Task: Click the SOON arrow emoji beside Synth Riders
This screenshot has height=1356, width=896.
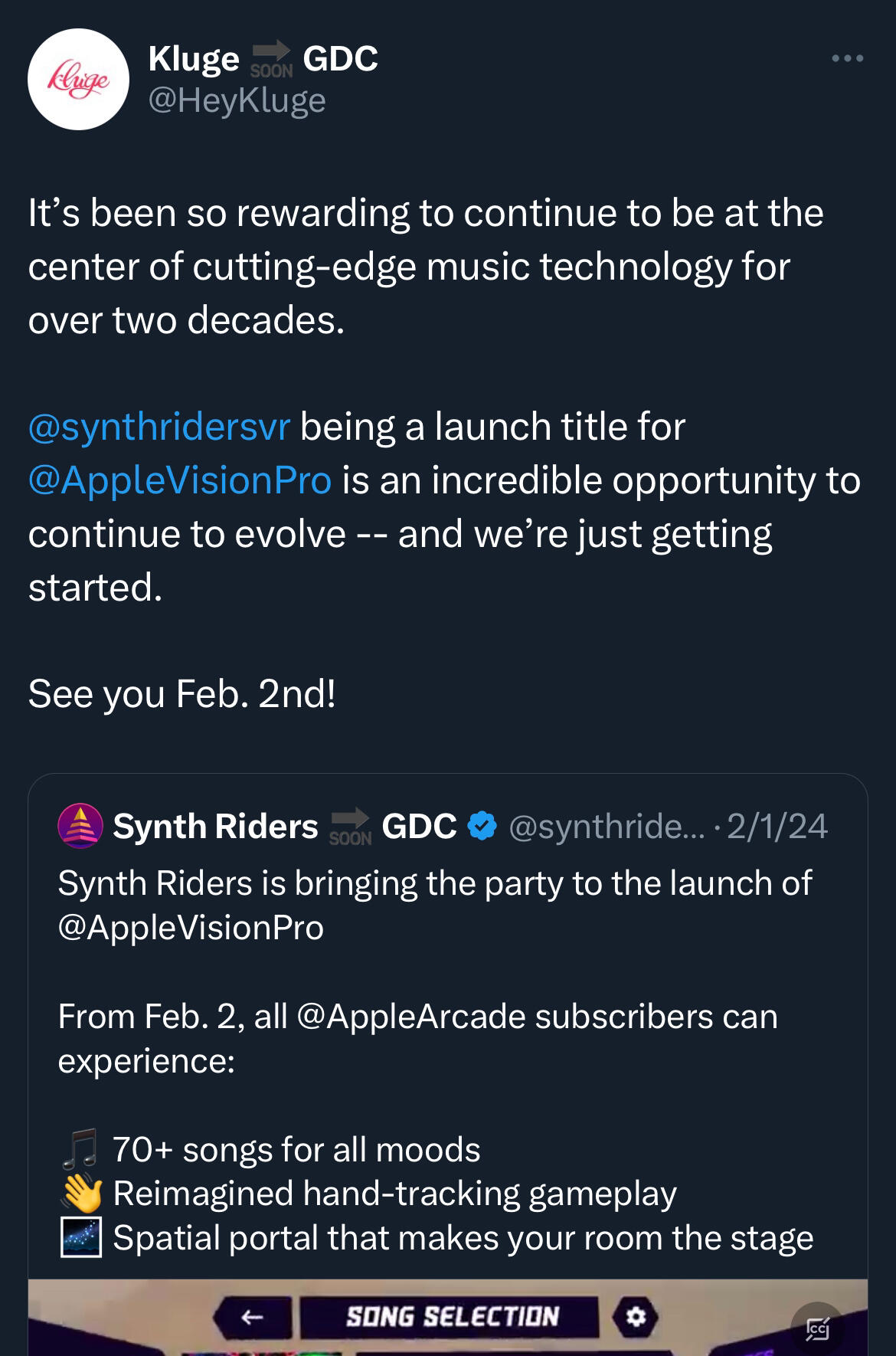Action: (x=350, y=827)
